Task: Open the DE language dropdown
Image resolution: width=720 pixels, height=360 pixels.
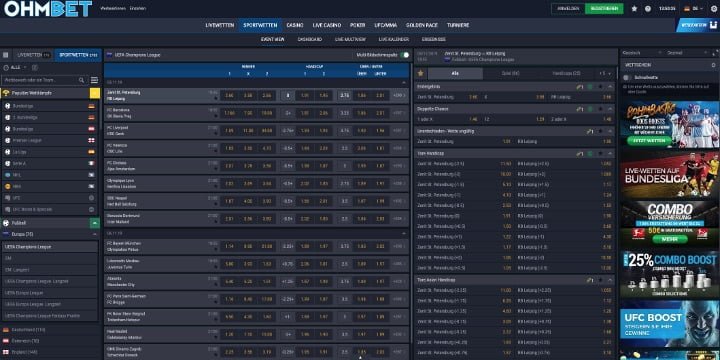Action: pyautogui.click(x=698, y=8)
